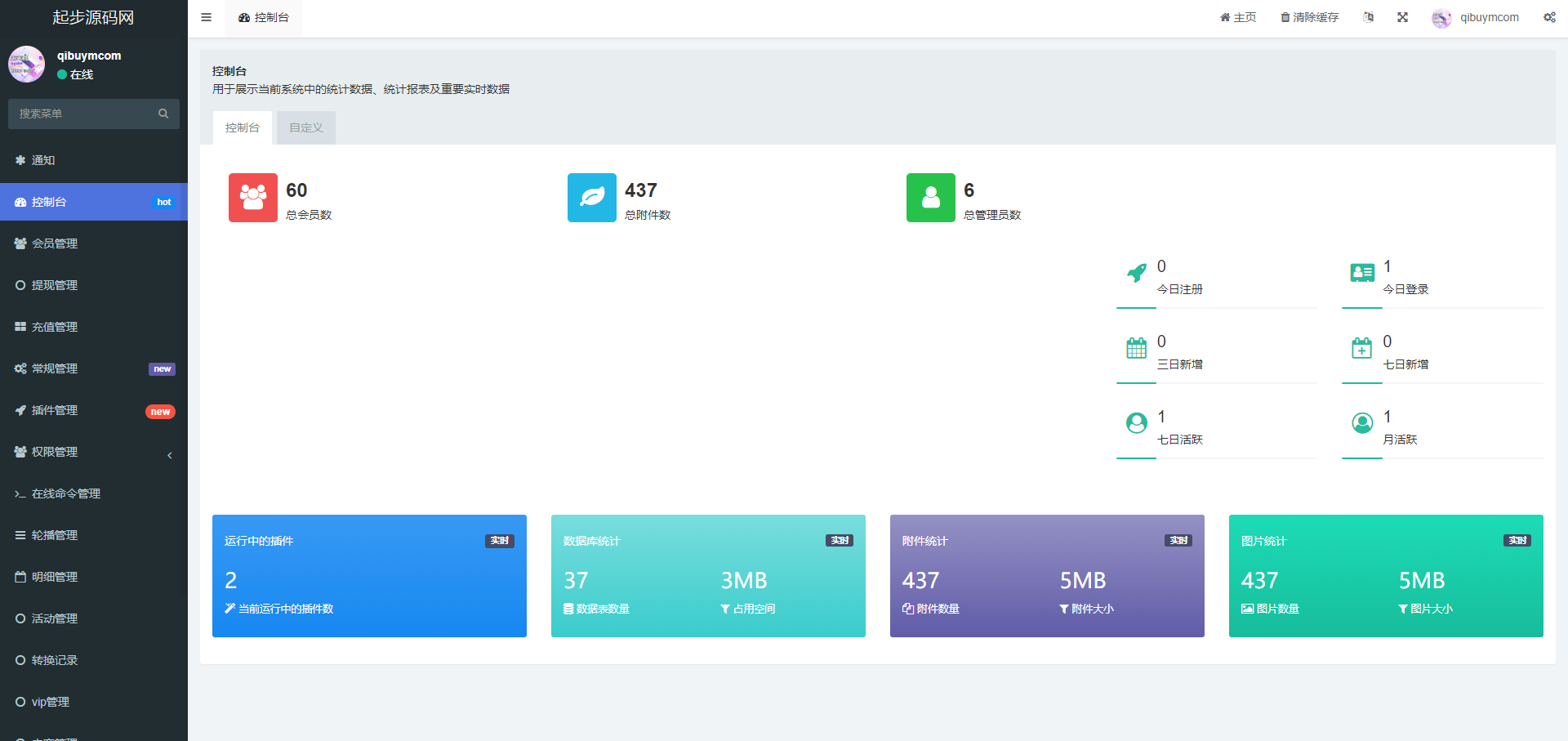Click the blue leaf icon beside 总附件数
The width and height of the screenshot is (1568, 741).
pos(592,198)
